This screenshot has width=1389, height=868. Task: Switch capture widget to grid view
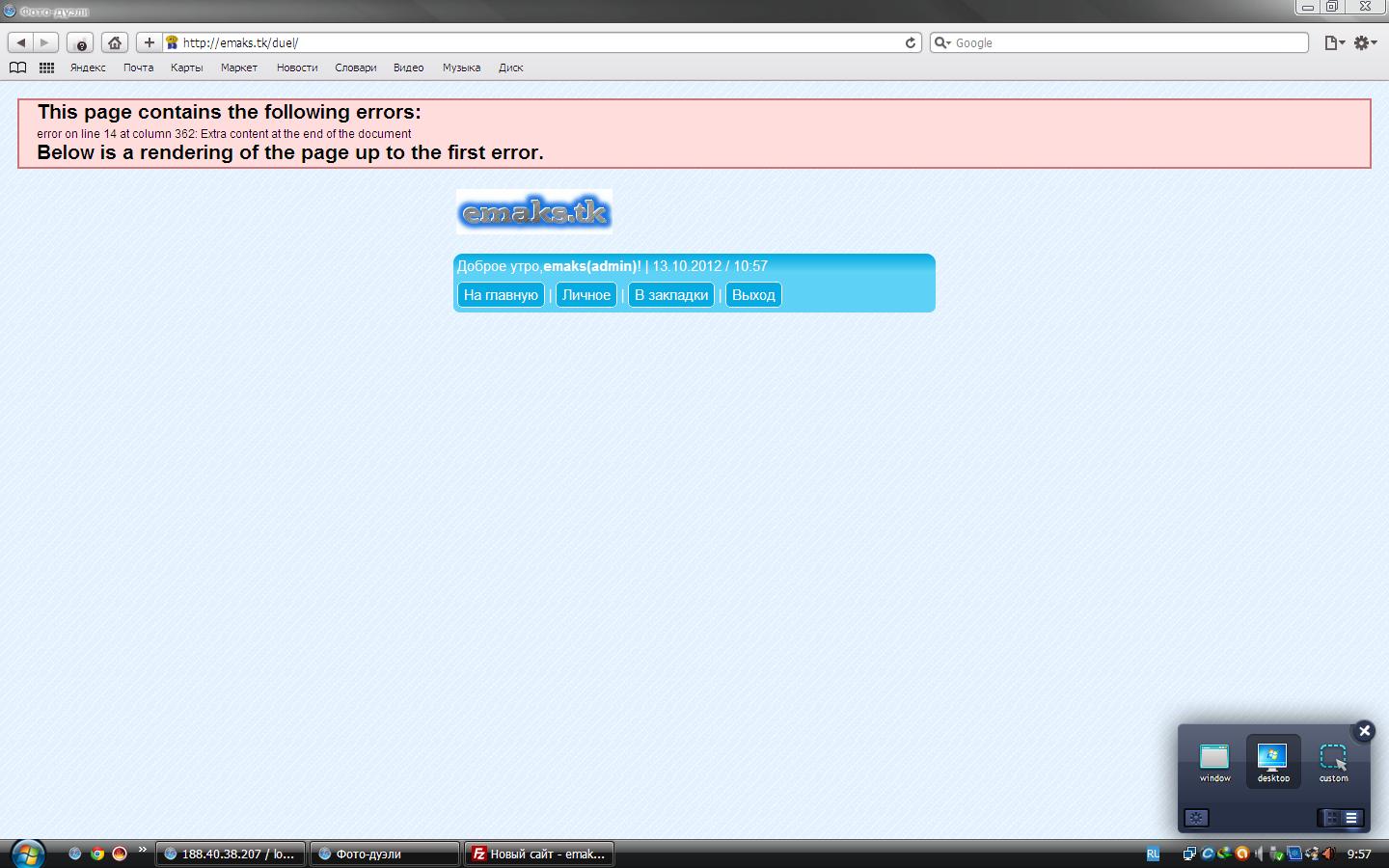[1331, 818]
